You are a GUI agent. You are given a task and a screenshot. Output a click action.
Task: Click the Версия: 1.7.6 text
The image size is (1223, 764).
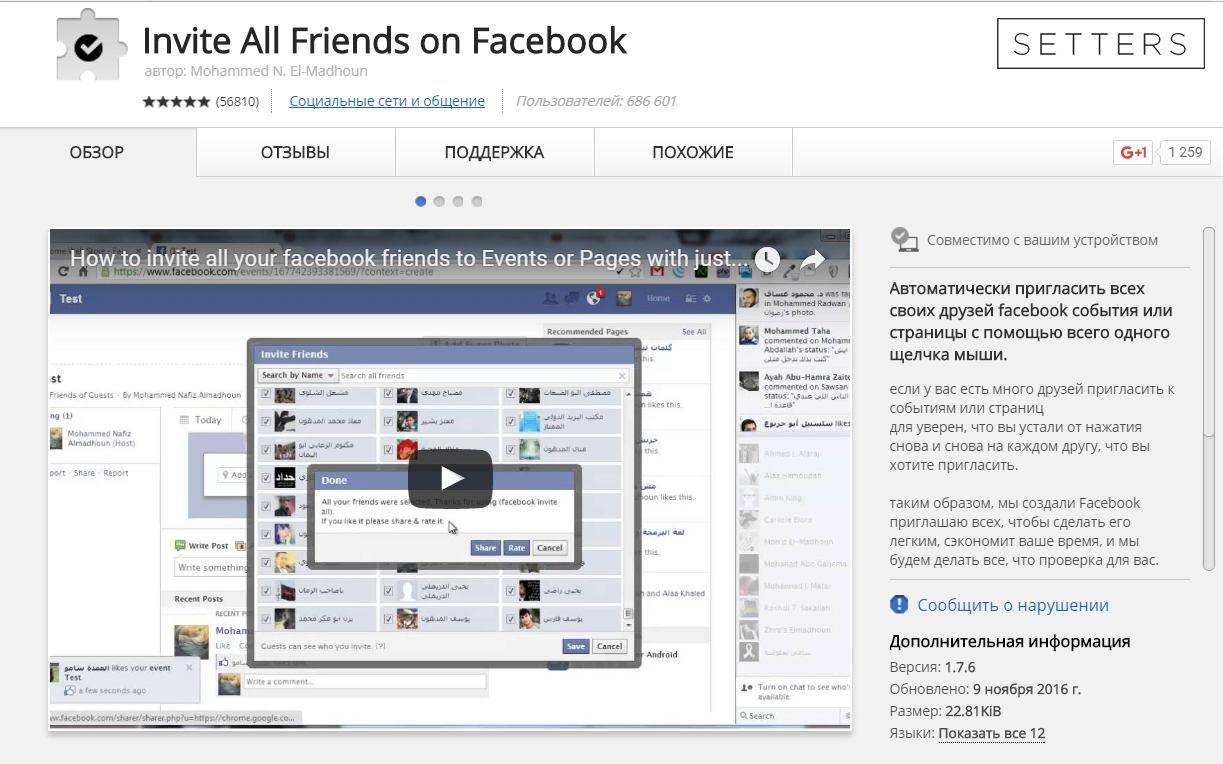click(x=932, y=667)
